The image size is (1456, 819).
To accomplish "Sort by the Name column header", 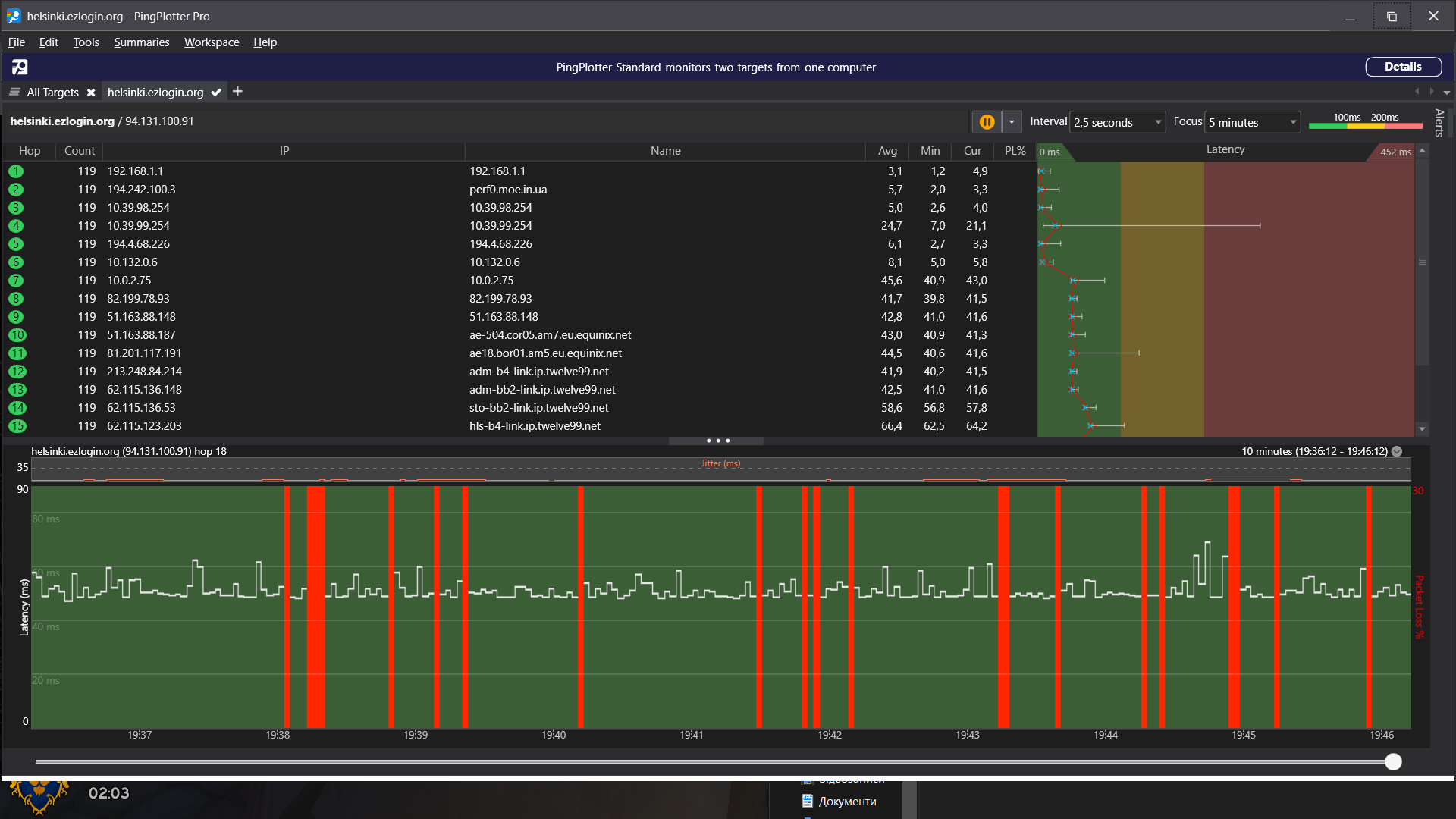I will pyautogui.click(x=666, y=151).
